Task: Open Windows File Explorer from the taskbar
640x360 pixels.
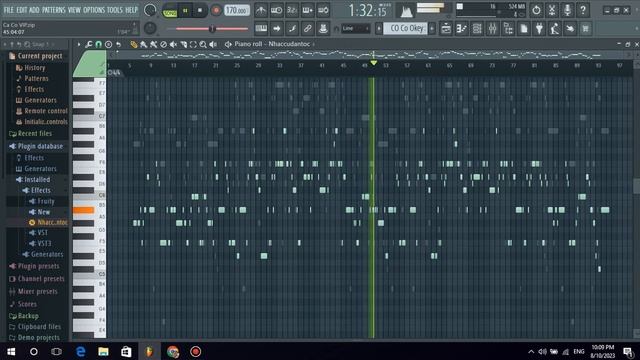Action: 103,351
